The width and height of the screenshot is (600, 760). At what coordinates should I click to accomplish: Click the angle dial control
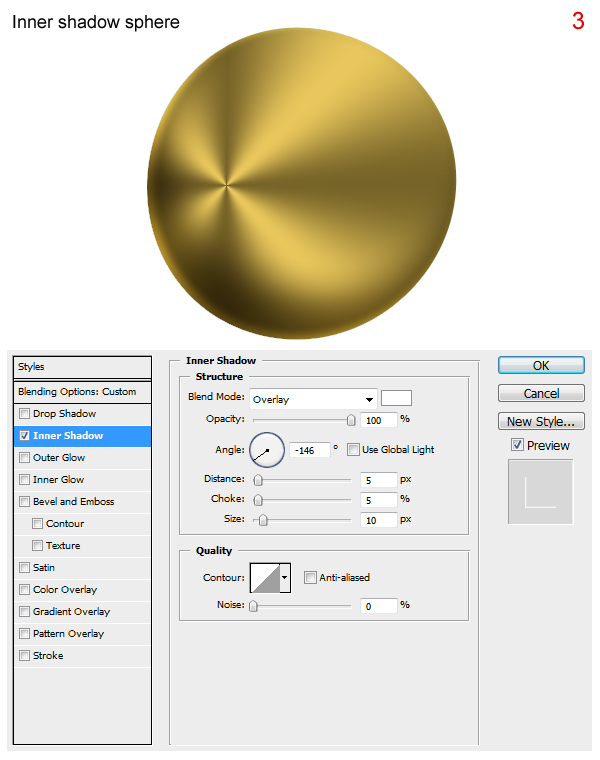tap(267, 450)
